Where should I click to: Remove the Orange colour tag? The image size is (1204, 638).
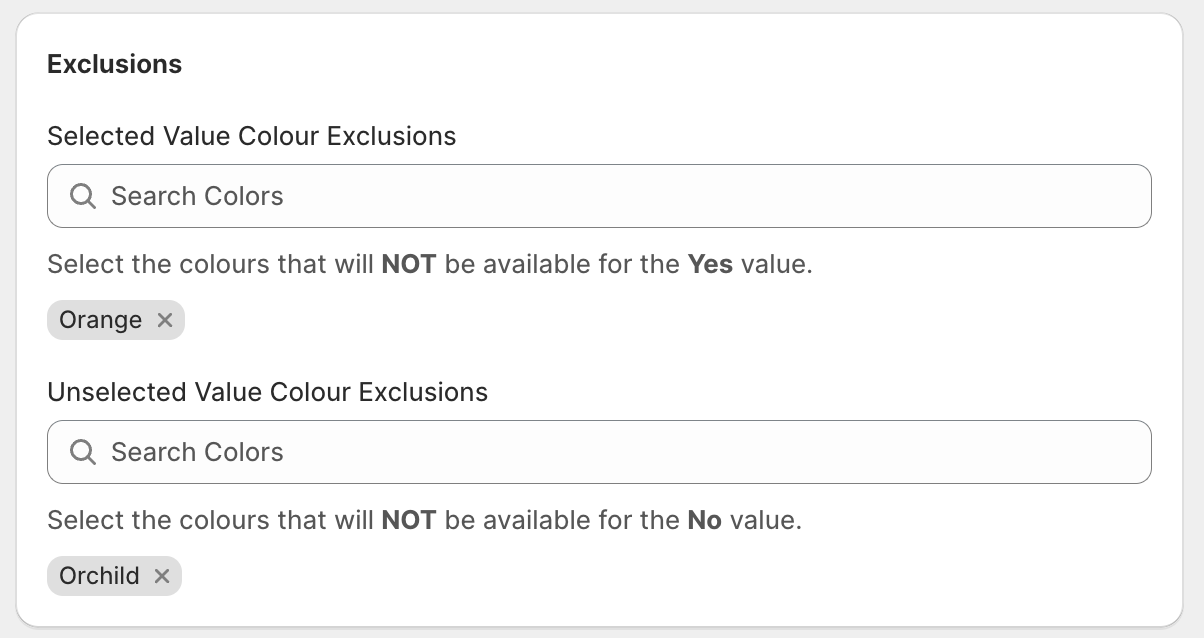pyautogui.click(x=165, y=320)
